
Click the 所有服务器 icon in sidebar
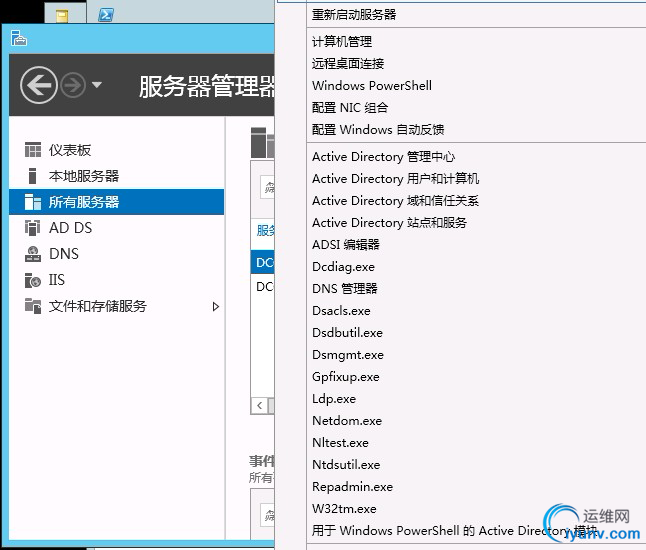(33, 202)
